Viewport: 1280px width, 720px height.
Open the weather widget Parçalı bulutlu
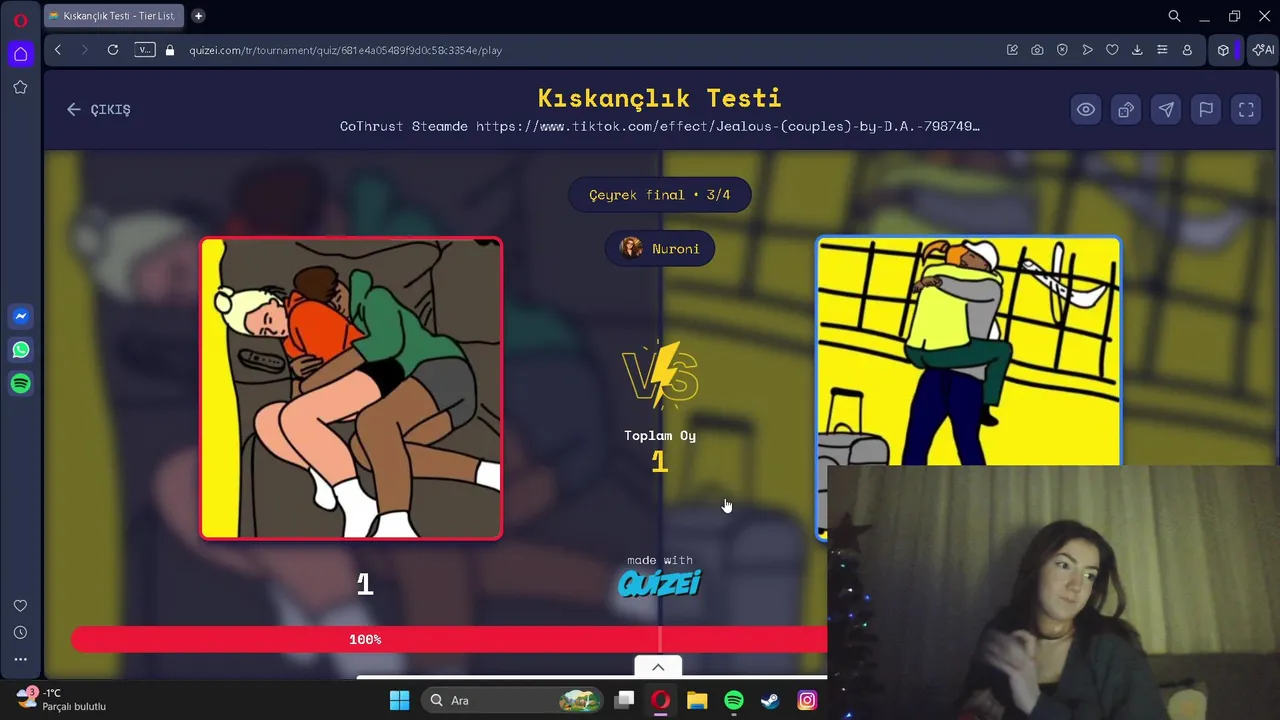click(62, 699)
